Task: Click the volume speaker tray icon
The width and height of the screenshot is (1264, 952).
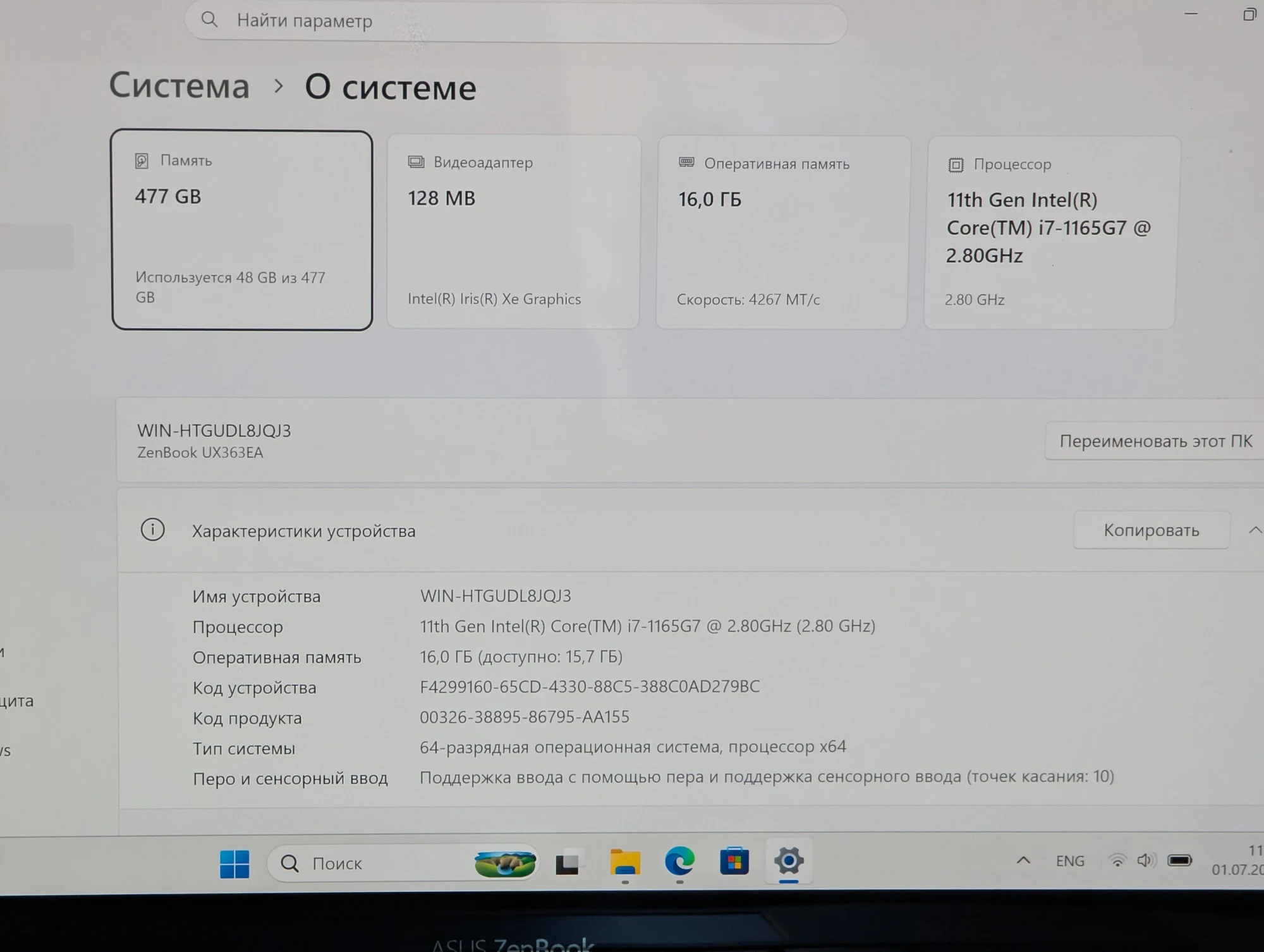Action: click(1146, 860)
